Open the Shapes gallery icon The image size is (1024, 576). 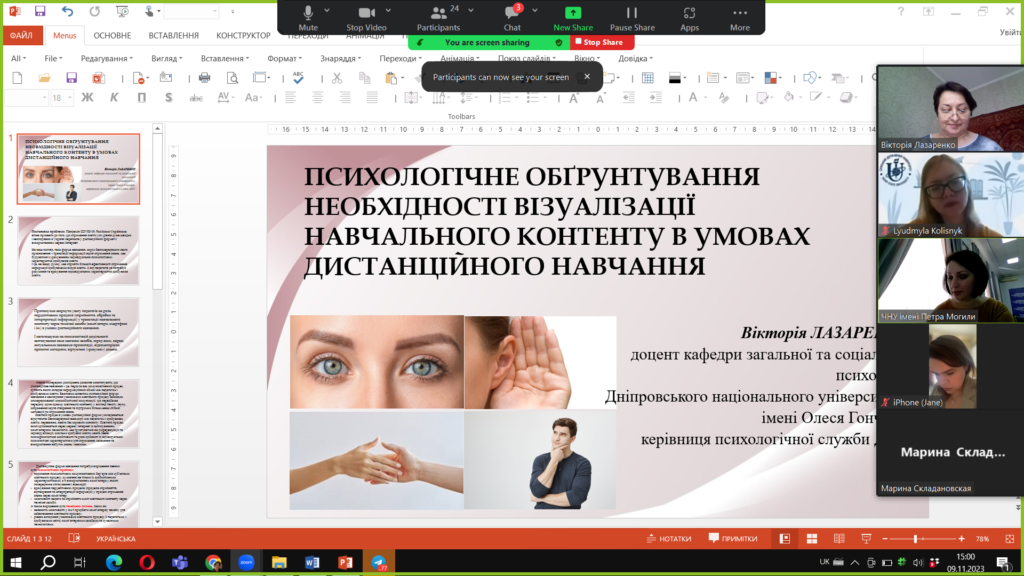812,78
